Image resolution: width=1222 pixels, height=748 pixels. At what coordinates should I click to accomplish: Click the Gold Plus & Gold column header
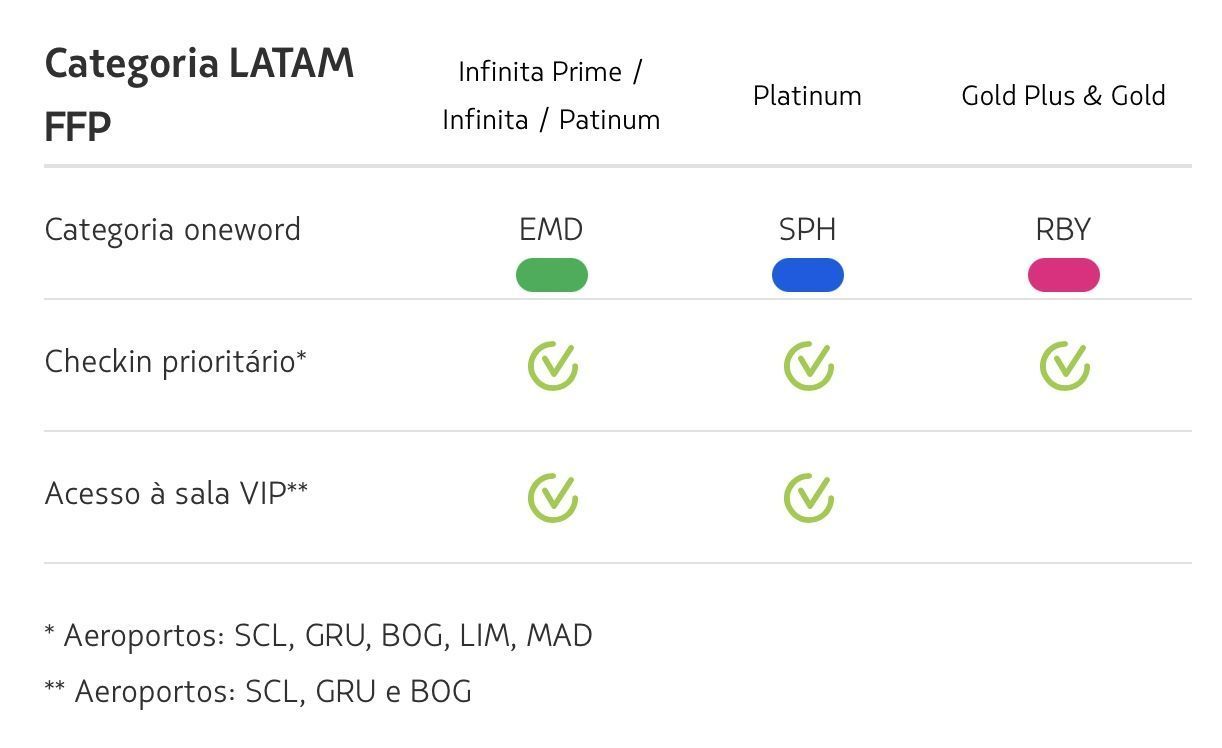click(x=1063, y=96)
